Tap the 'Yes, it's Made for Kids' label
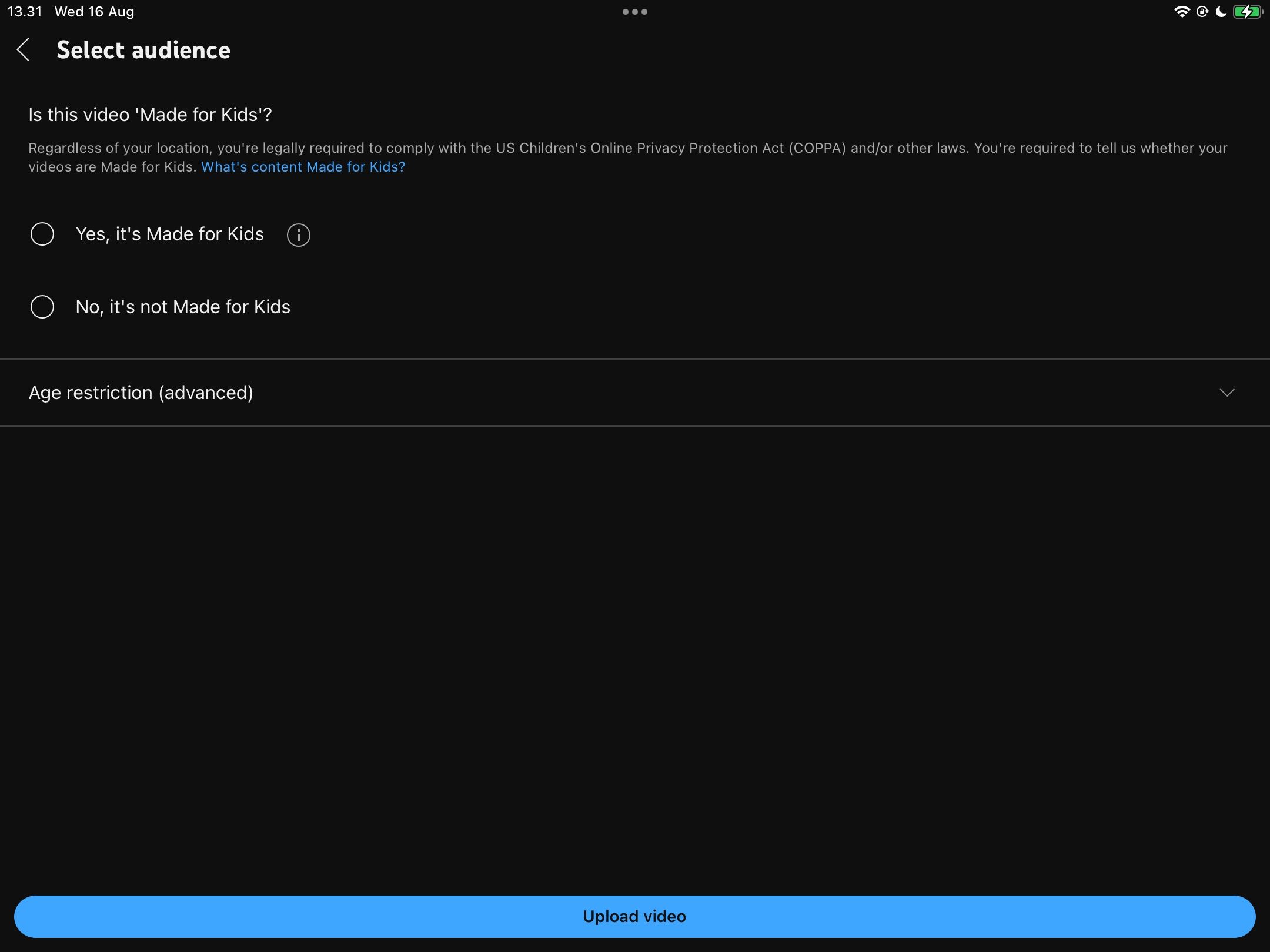 click(169, 234)
